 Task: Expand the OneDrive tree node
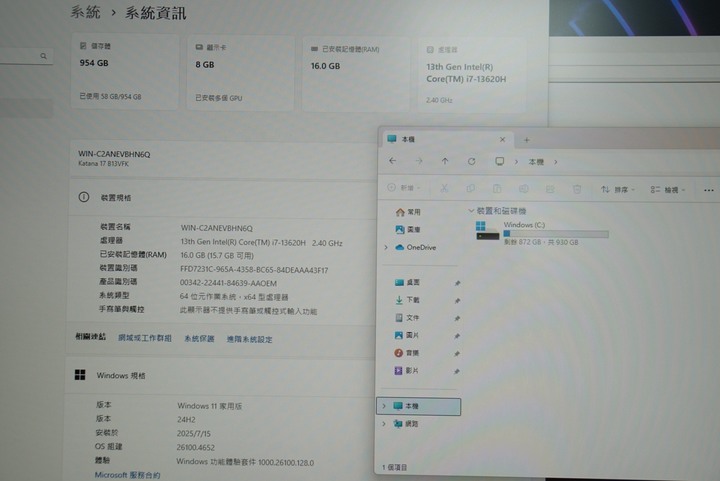386,247
